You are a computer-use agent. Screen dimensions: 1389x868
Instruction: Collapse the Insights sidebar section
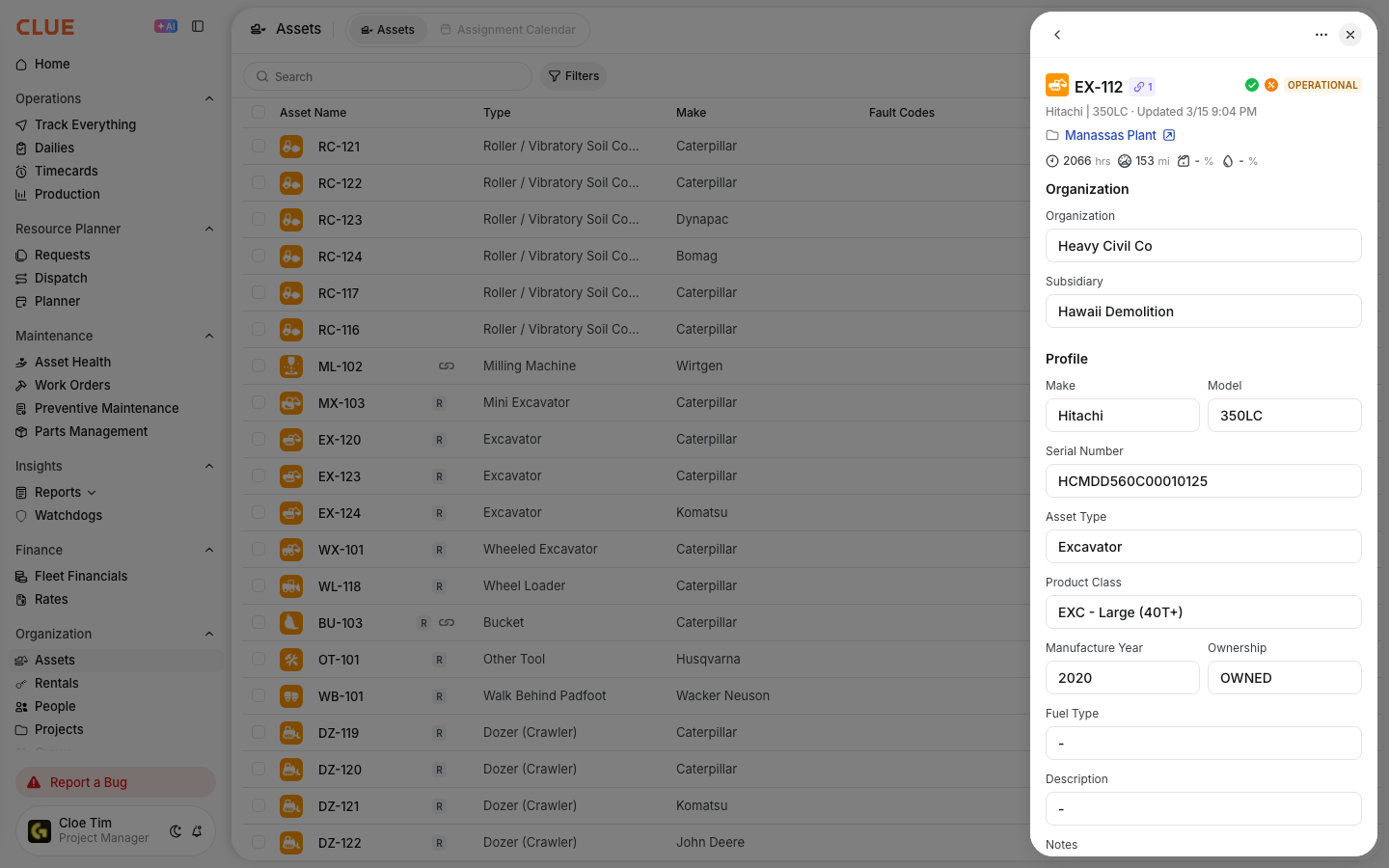(x=209, y=466)
